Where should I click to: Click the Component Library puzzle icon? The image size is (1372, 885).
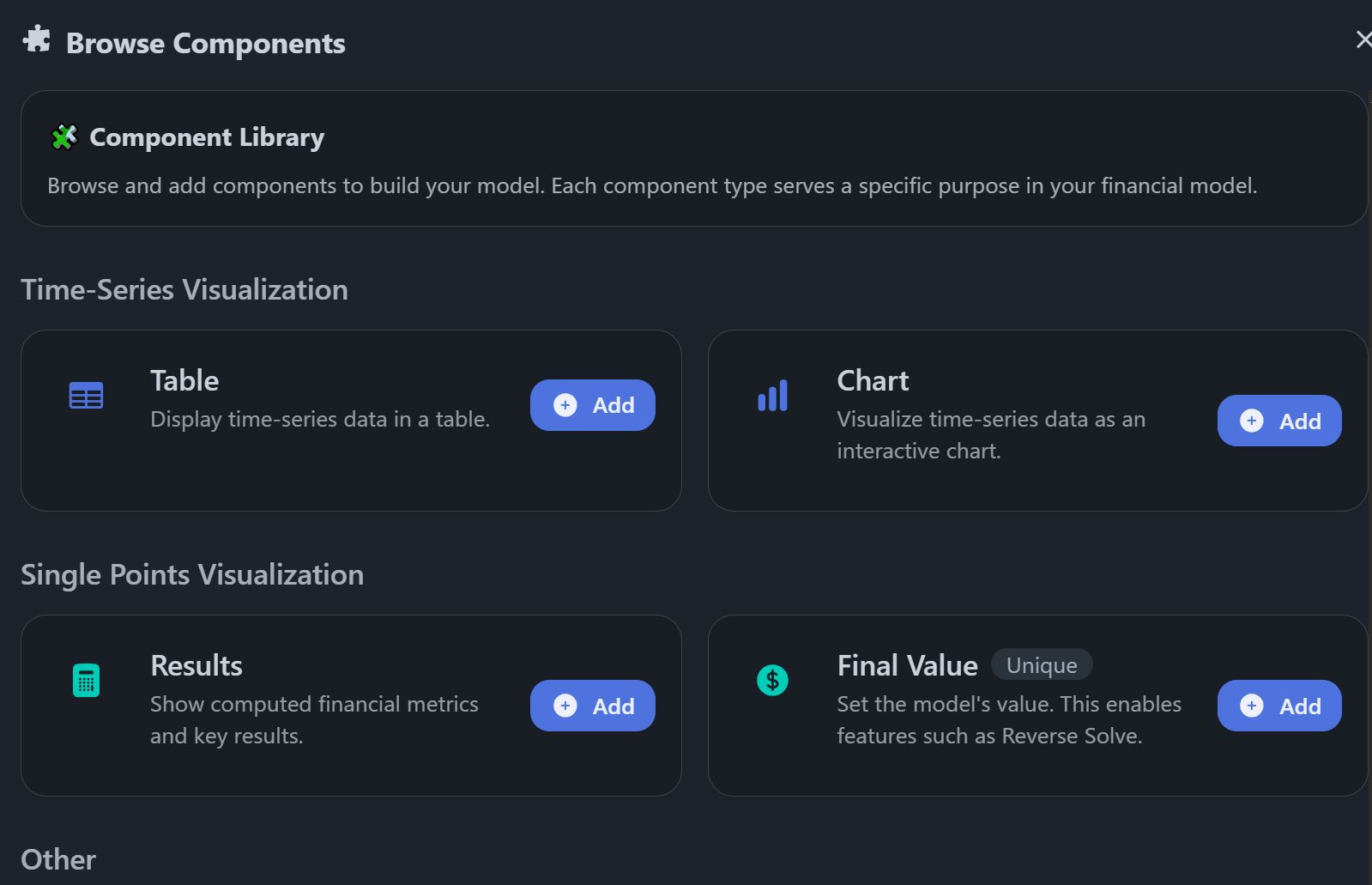(x=64, y=137)
